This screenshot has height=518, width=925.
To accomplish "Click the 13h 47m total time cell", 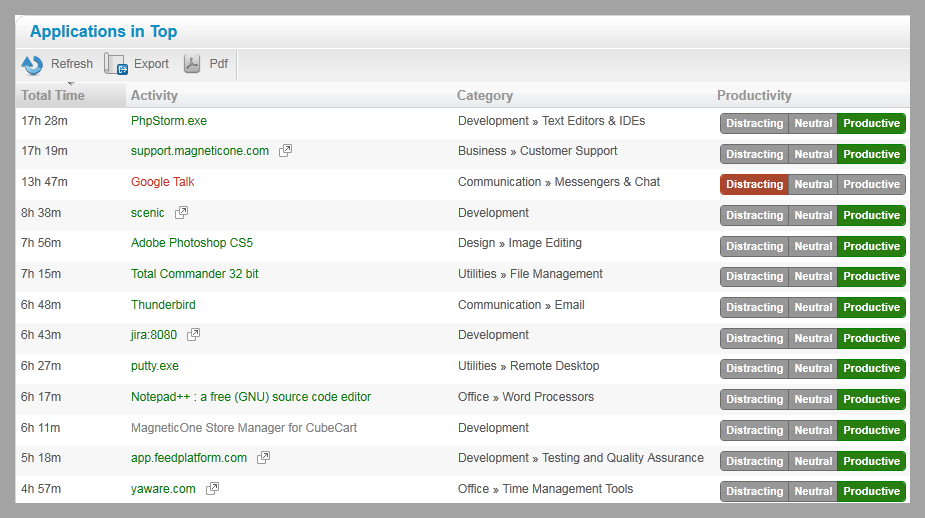I will tap(44, 182).
